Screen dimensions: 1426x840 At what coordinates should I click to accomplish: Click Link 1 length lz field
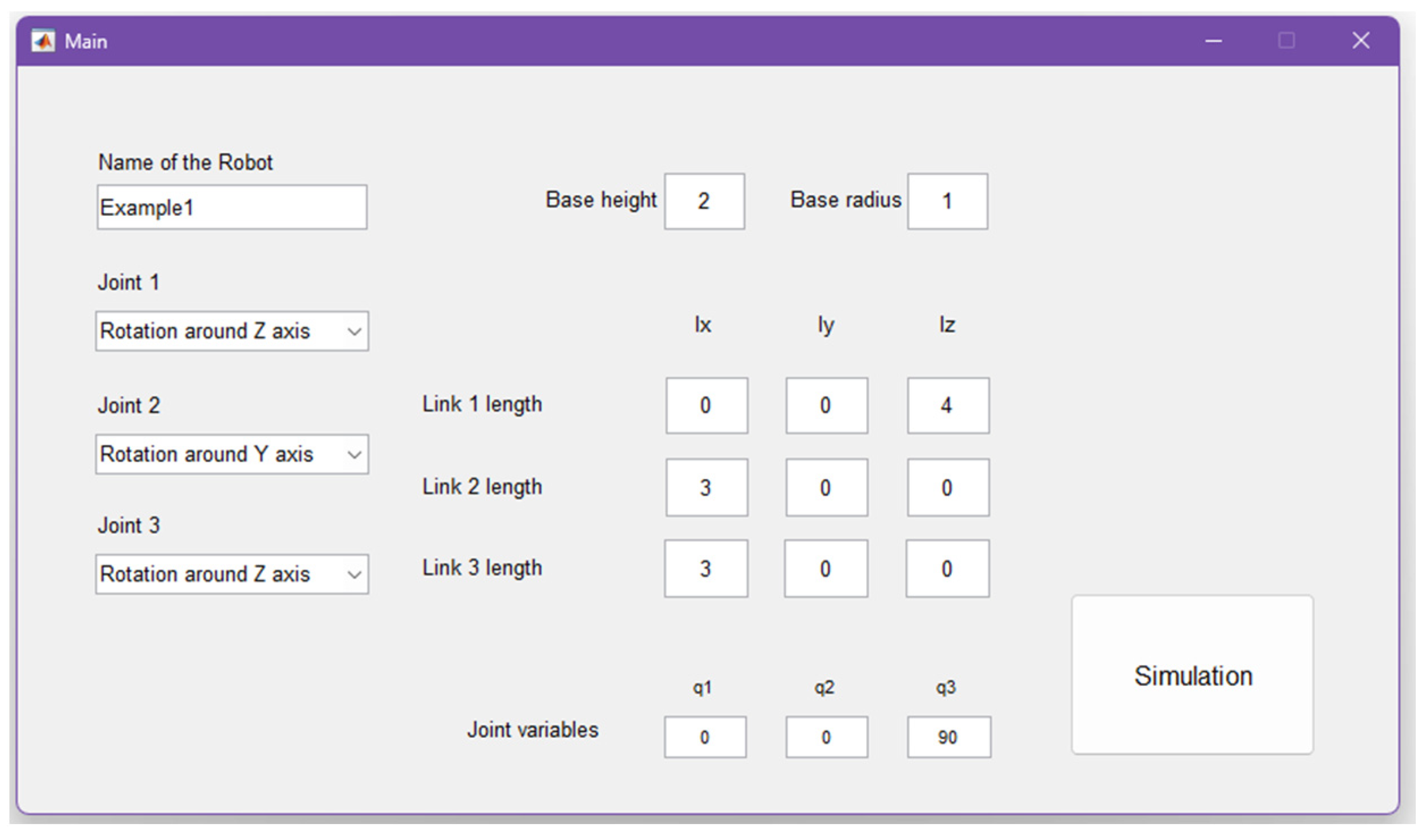[948, 406]
